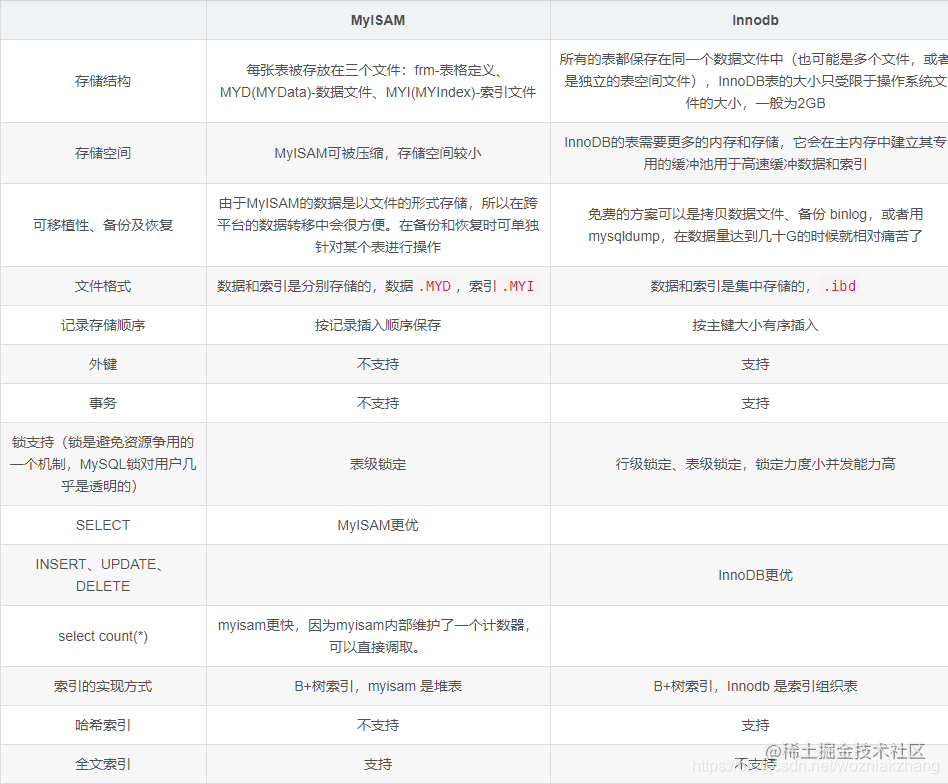Click B+树索引，myisam 是堆表 cell
The width and height of the screenshot is (948, 784).
click(378, 686)
